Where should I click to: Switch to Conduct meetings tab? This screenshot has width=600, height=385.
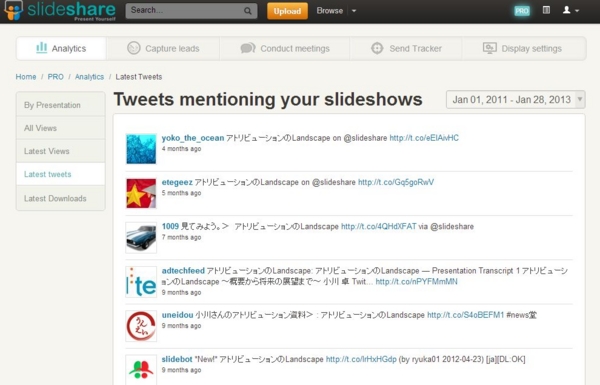pos(285,49)
